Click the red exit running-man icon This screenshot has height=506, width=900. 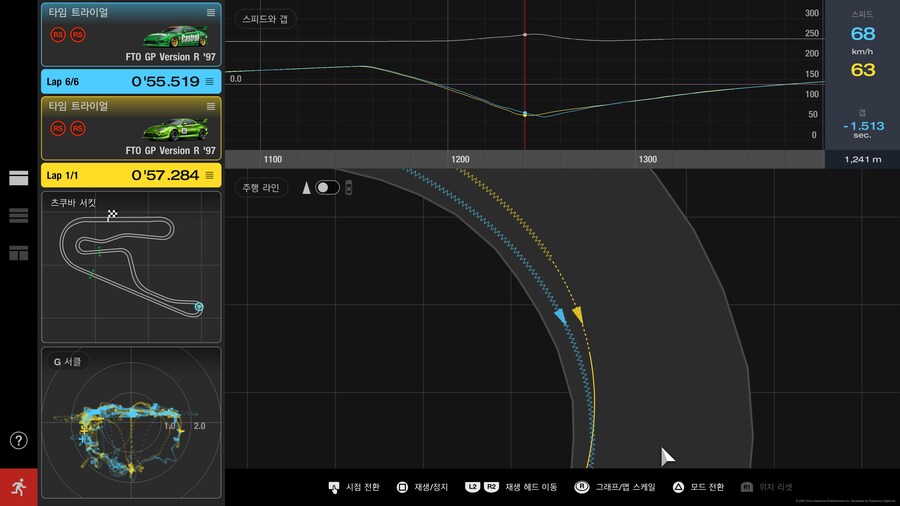point(19,486)
